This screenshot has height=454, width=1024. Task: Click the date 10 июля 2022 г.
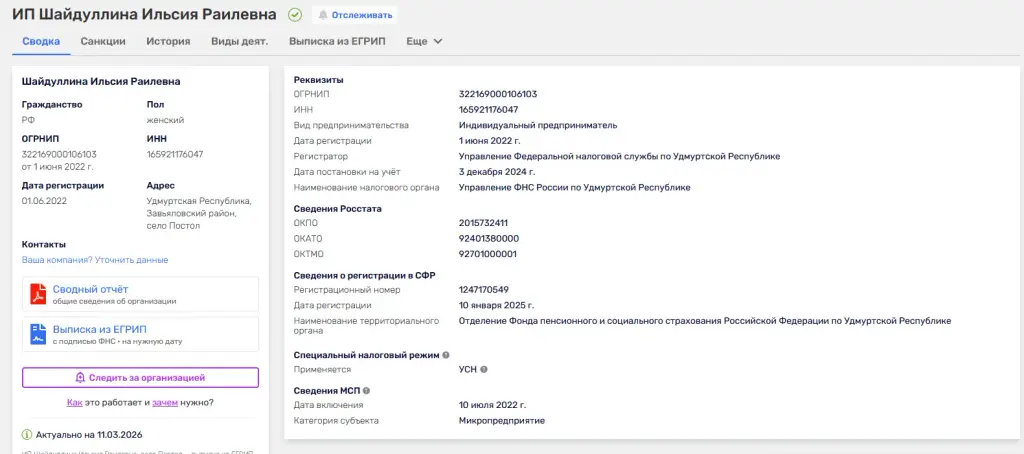[x=492, y=405]
